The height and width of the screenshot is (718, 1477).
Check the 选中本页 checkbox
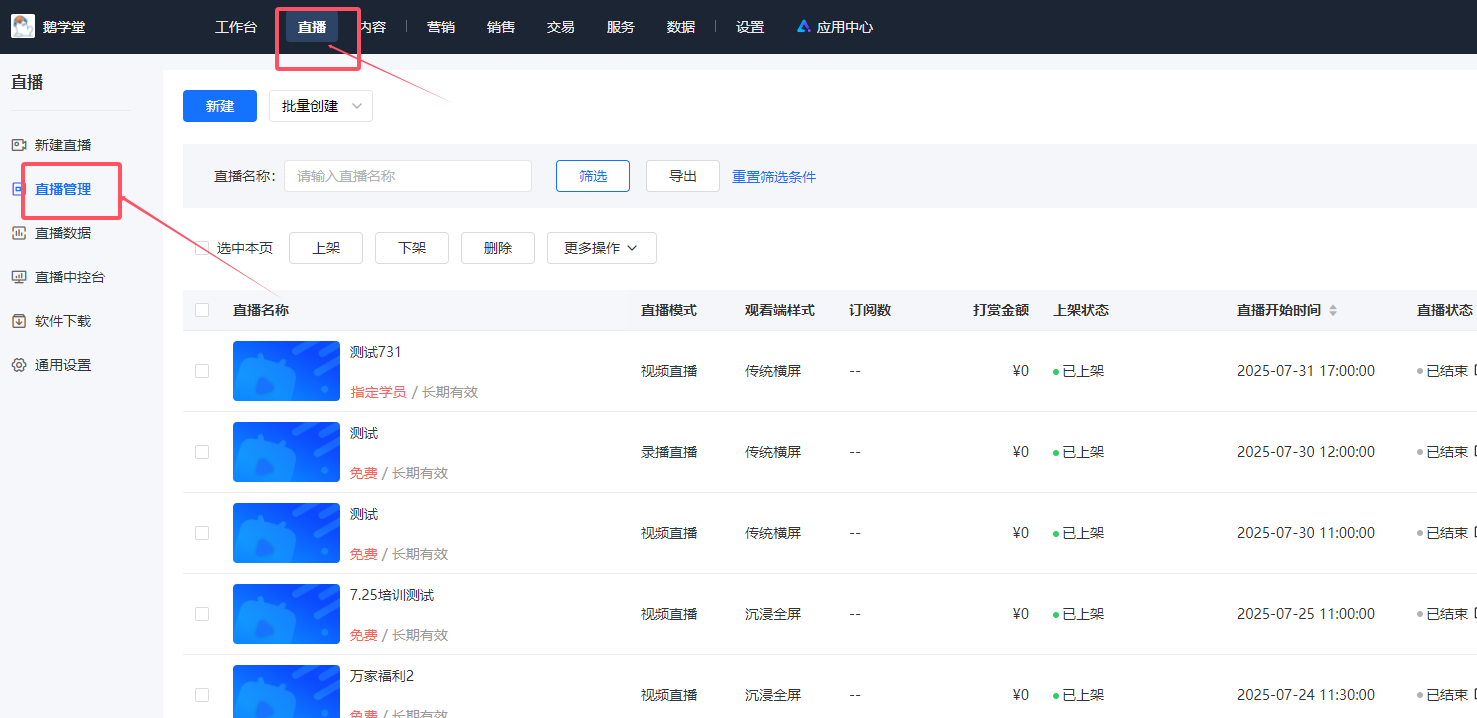coord(202,248)
